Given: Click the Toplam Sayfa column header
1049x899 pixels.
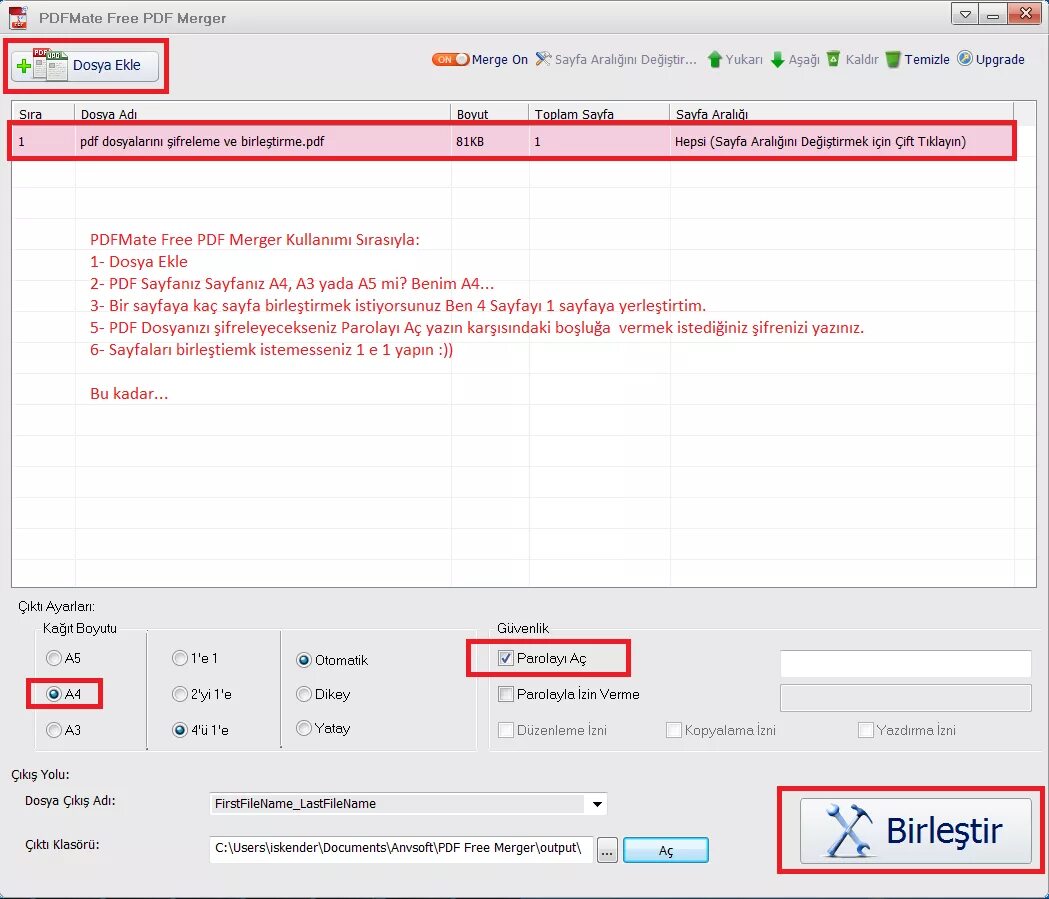Looking at the screenshot, I should point(599,113).
